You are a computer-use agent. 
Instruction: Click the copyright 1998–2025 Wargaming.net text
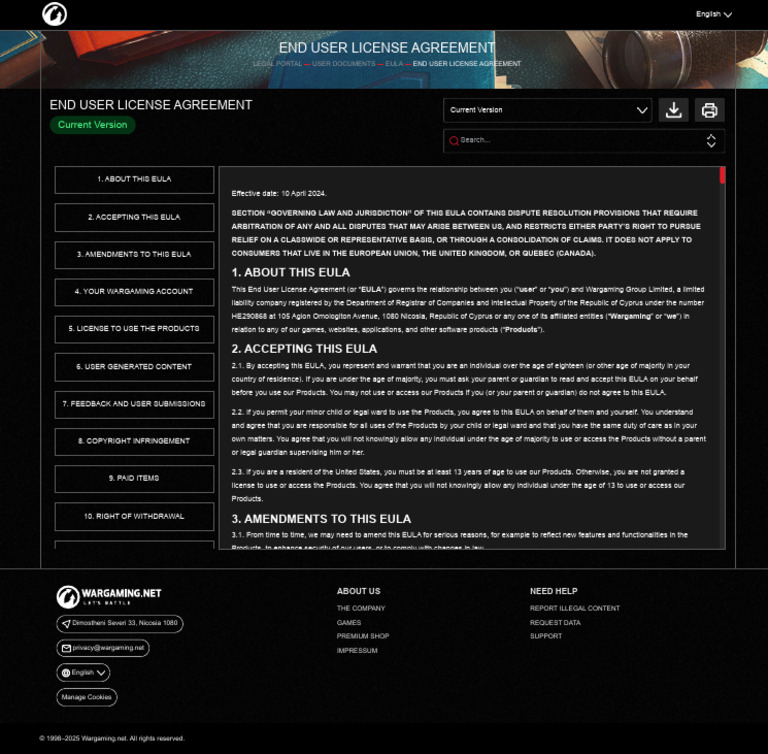click(112, 738)
